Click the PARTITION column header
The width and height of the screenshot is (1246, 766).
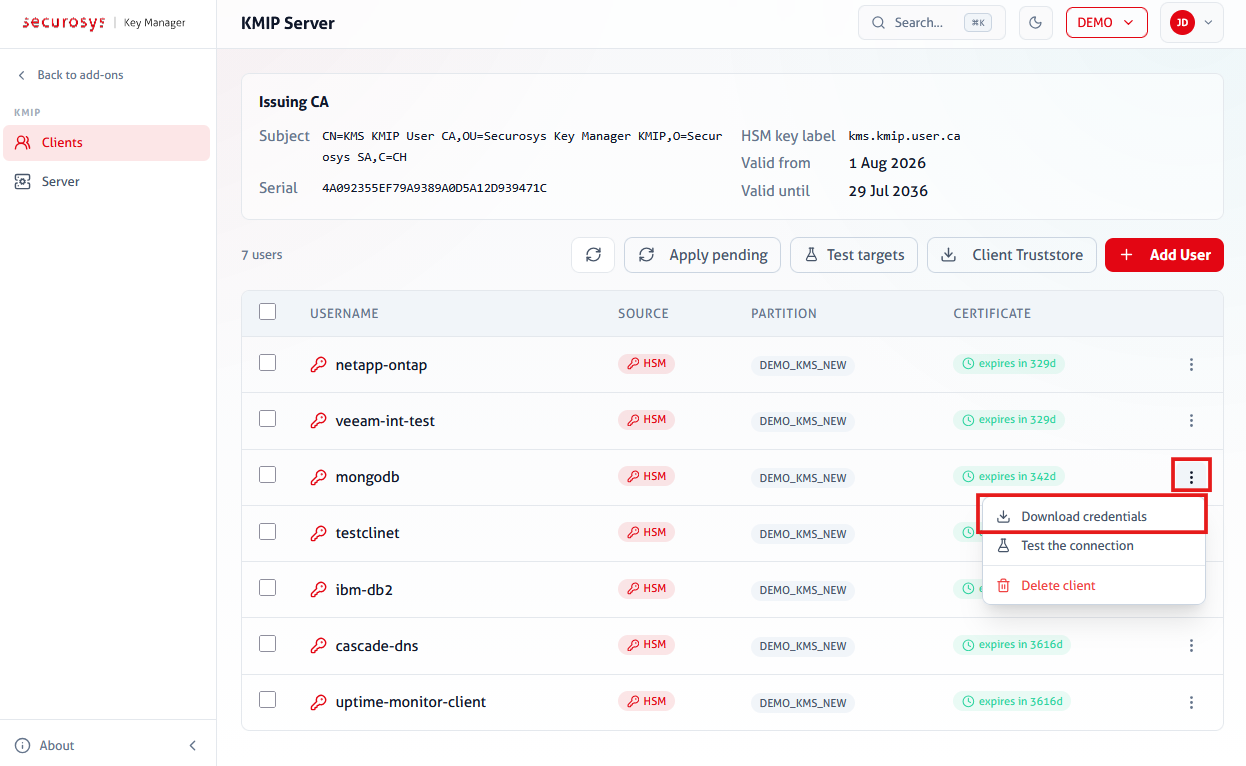point(784,313)
